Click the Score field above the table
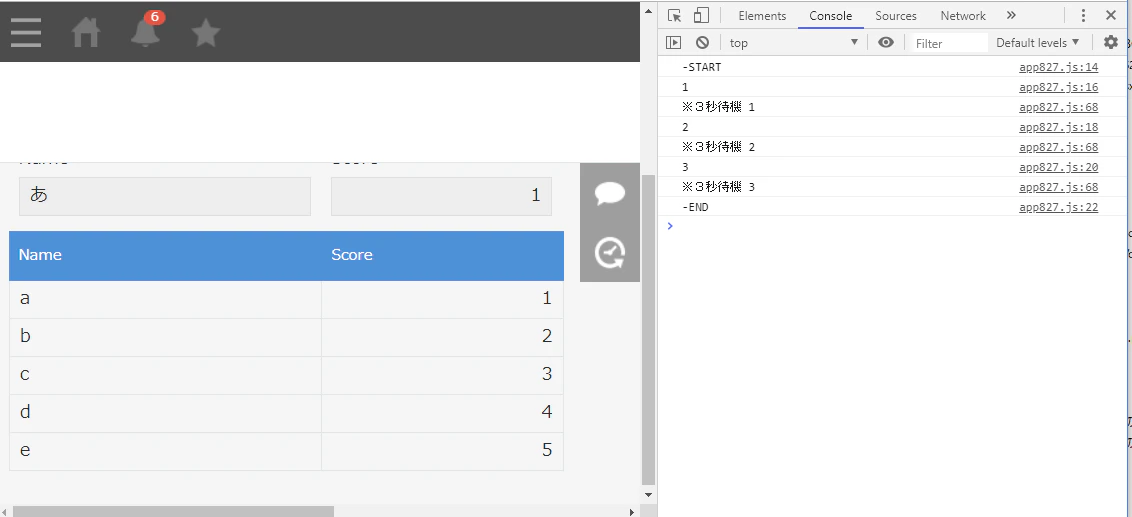 click(x=441, y=196)
